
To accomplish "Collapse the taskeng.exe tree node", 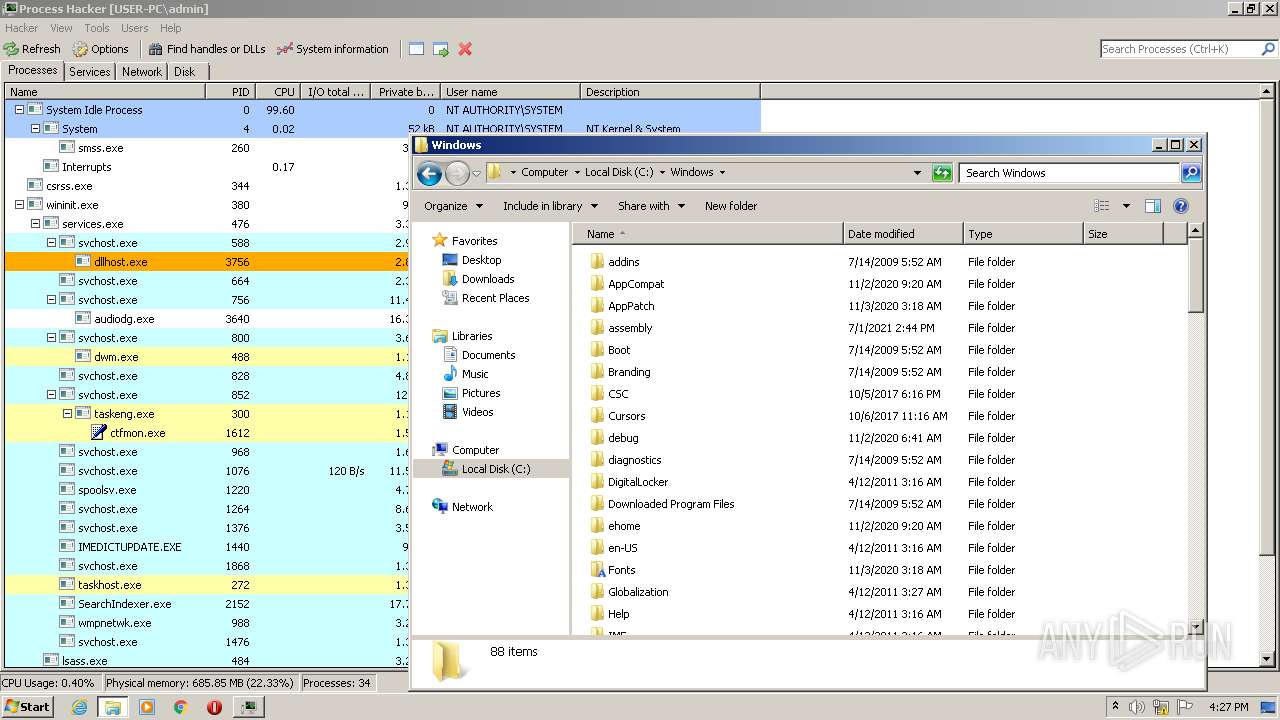I will pos(67,414).
